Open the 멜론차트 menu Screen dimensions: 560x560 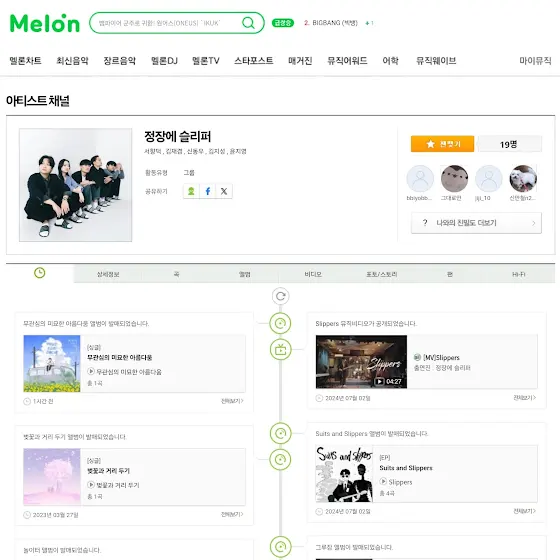pyautogui.click(x=25, y=61)
